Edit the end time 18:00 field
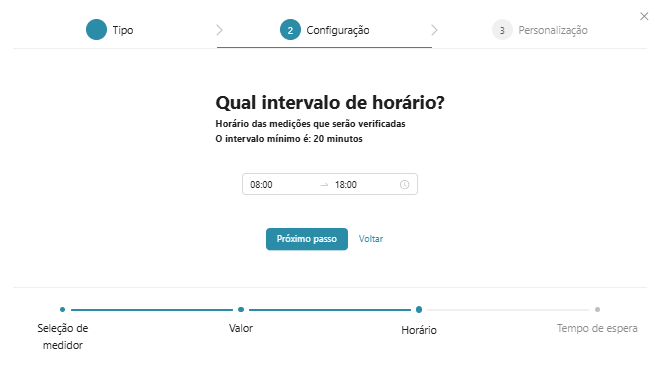The width and height of the screenshot is (660, 367). pos(364,185)
